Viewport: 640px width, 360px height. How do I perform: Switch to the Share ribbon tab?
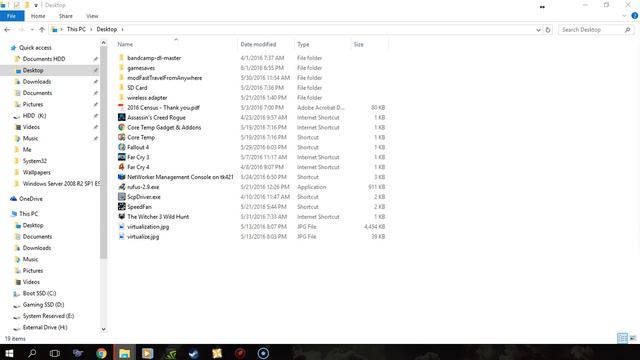tap(65, 16)
